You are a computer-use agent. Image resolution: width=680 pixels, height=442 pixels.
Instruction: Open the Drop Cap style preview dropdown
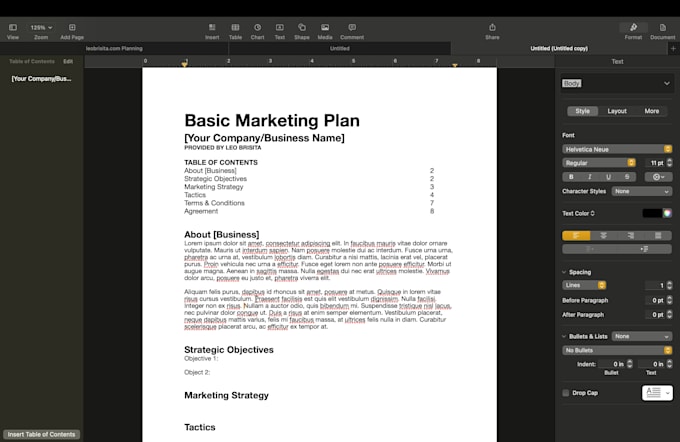[657, 393]
